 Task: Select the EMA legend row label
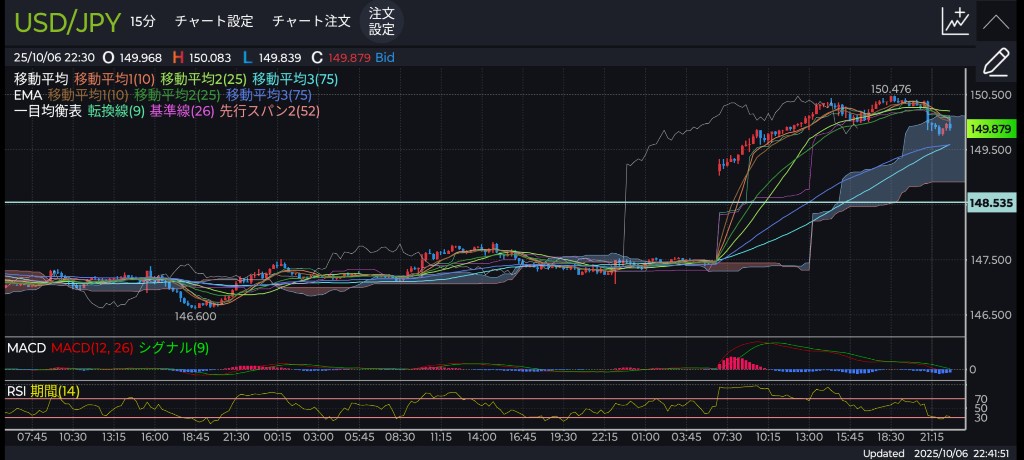coord(27,95)
